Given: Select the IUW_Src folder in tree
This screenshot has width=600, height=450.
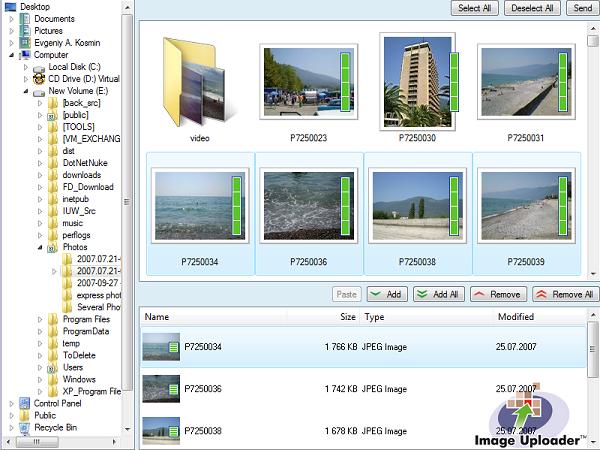Looking at the screenshot, I should click(79, 211).
